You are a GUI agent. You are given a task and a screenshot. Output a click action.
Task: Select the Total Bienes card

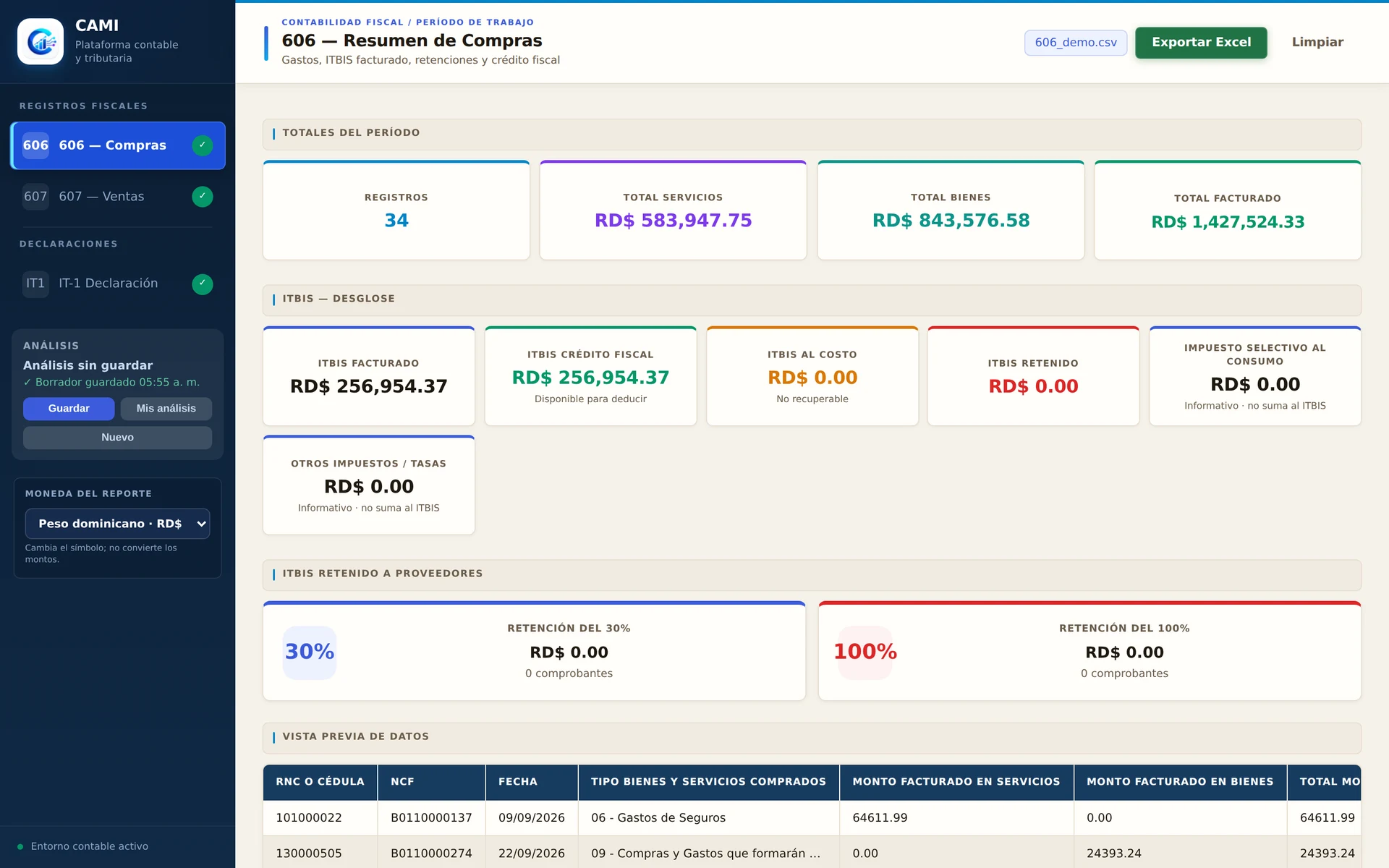click(951, 210)
